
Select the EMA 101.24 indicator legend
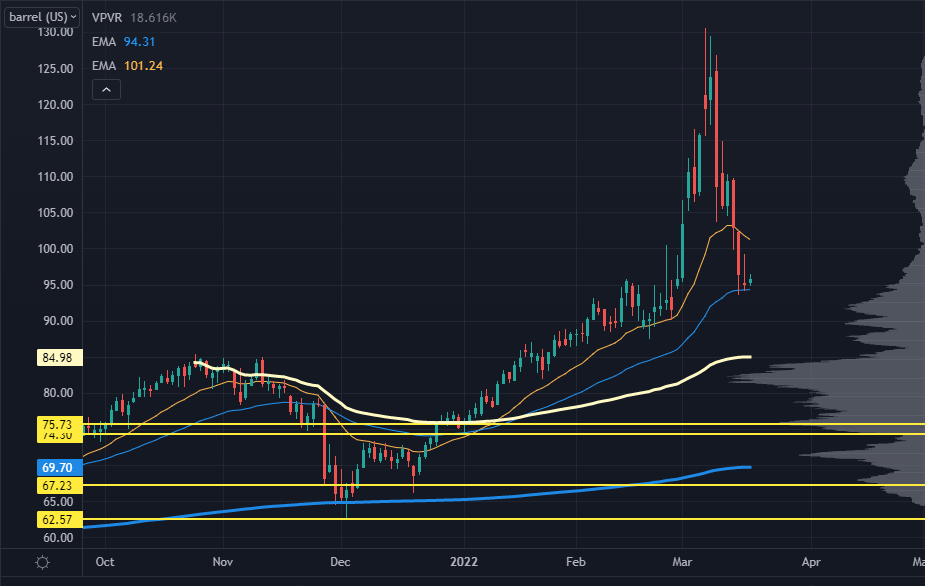127,66
